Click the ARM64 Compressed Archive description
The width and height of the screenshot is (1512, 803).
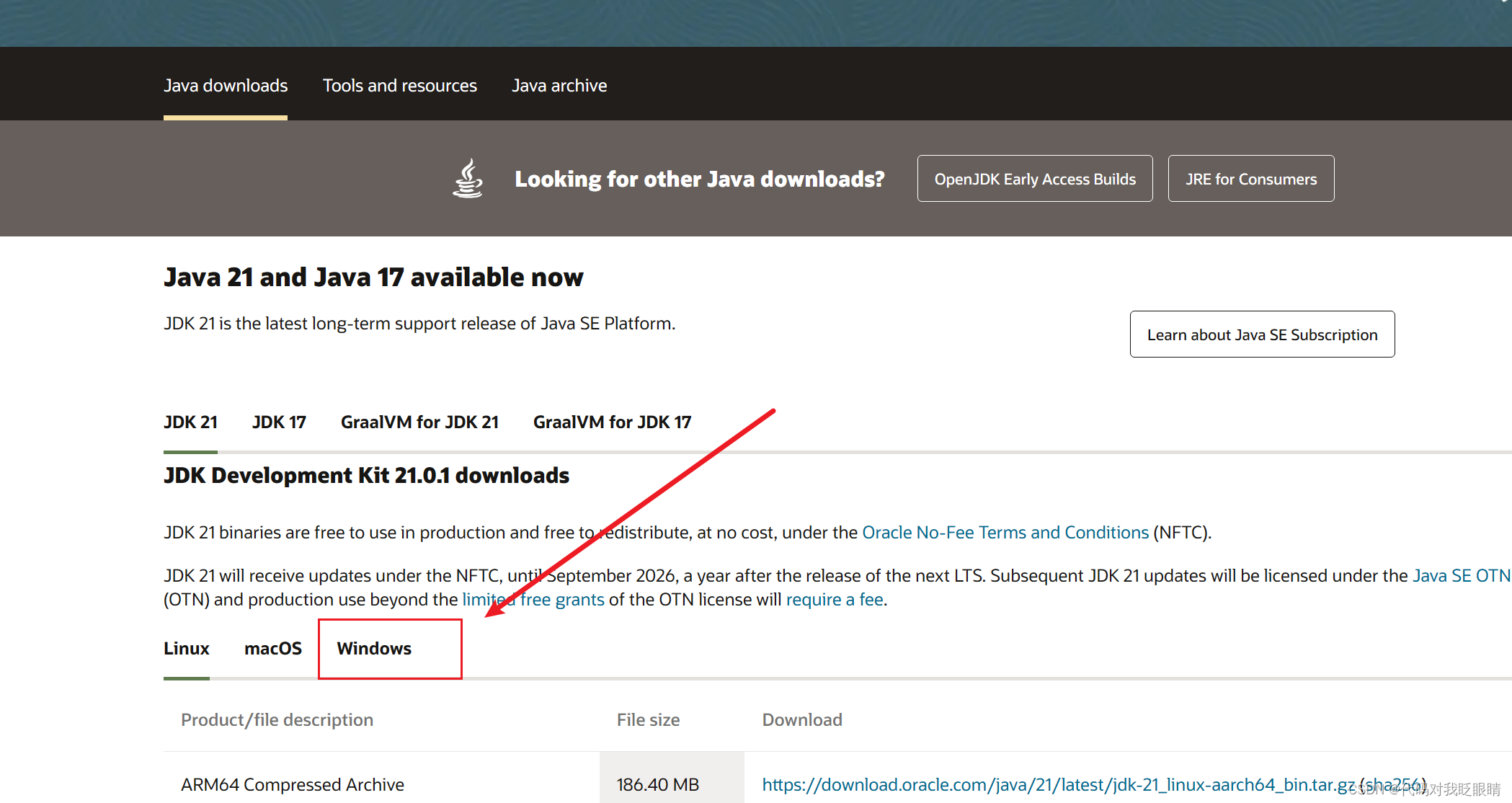tap(293, 784)
